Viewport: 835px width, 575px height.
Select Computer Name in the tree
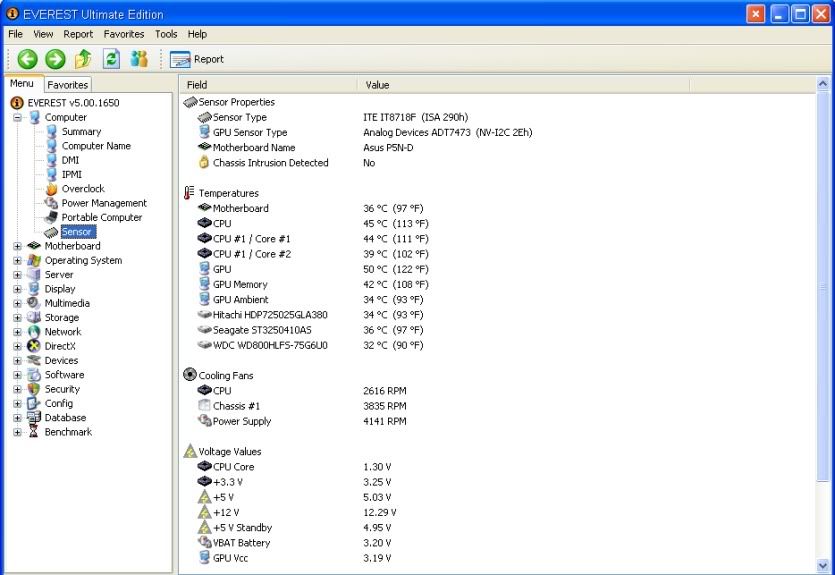(96, 146)
